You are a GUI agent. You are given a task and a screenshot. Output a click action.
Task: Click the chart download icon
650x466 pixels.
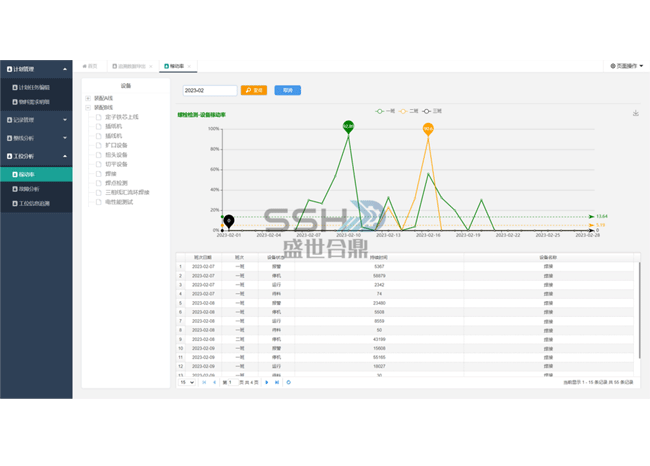point(635,113)
